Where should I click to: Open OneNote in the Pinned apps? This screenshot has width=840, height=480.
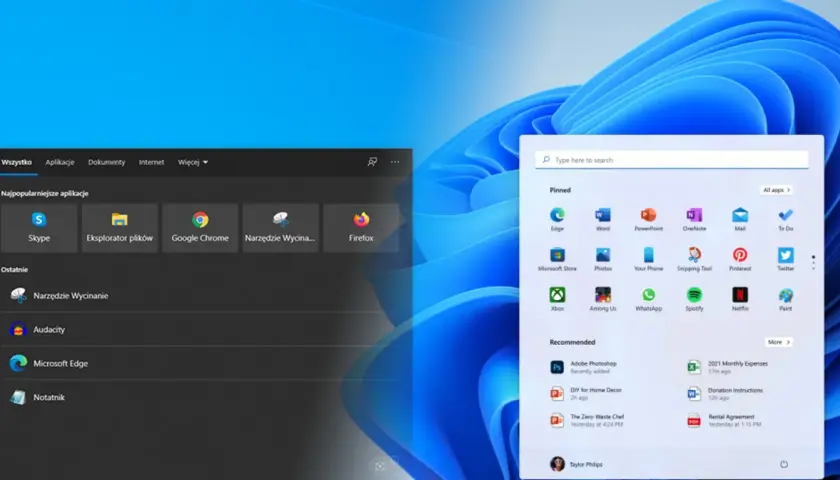(694, 220)
